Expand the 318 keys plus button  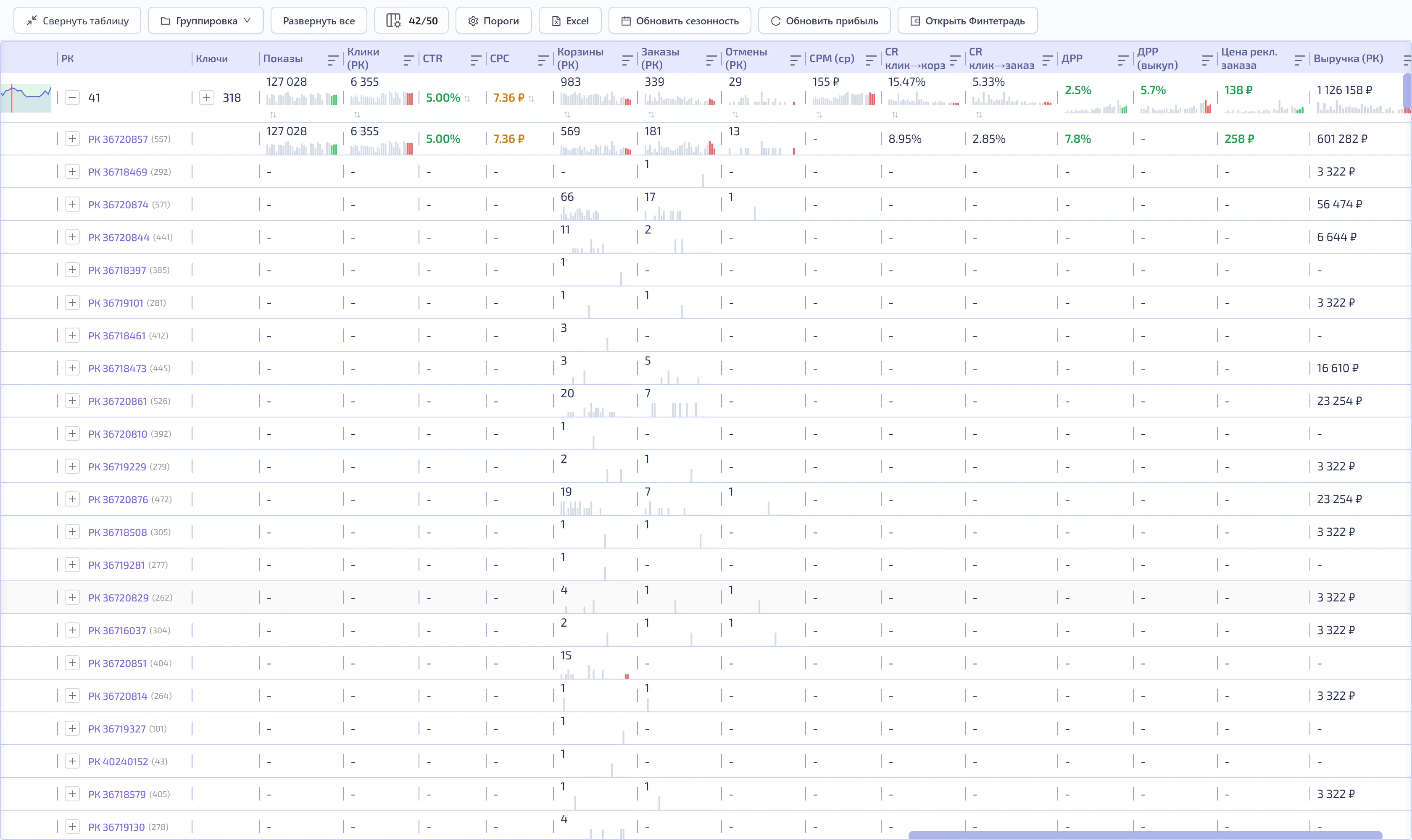207,97
